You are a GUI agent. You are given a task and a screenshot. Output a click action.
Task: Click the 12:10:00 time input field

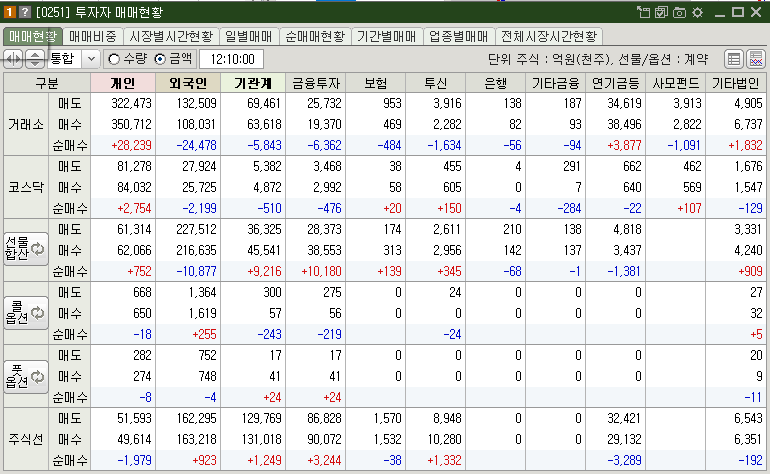click(x=232, y=59)
